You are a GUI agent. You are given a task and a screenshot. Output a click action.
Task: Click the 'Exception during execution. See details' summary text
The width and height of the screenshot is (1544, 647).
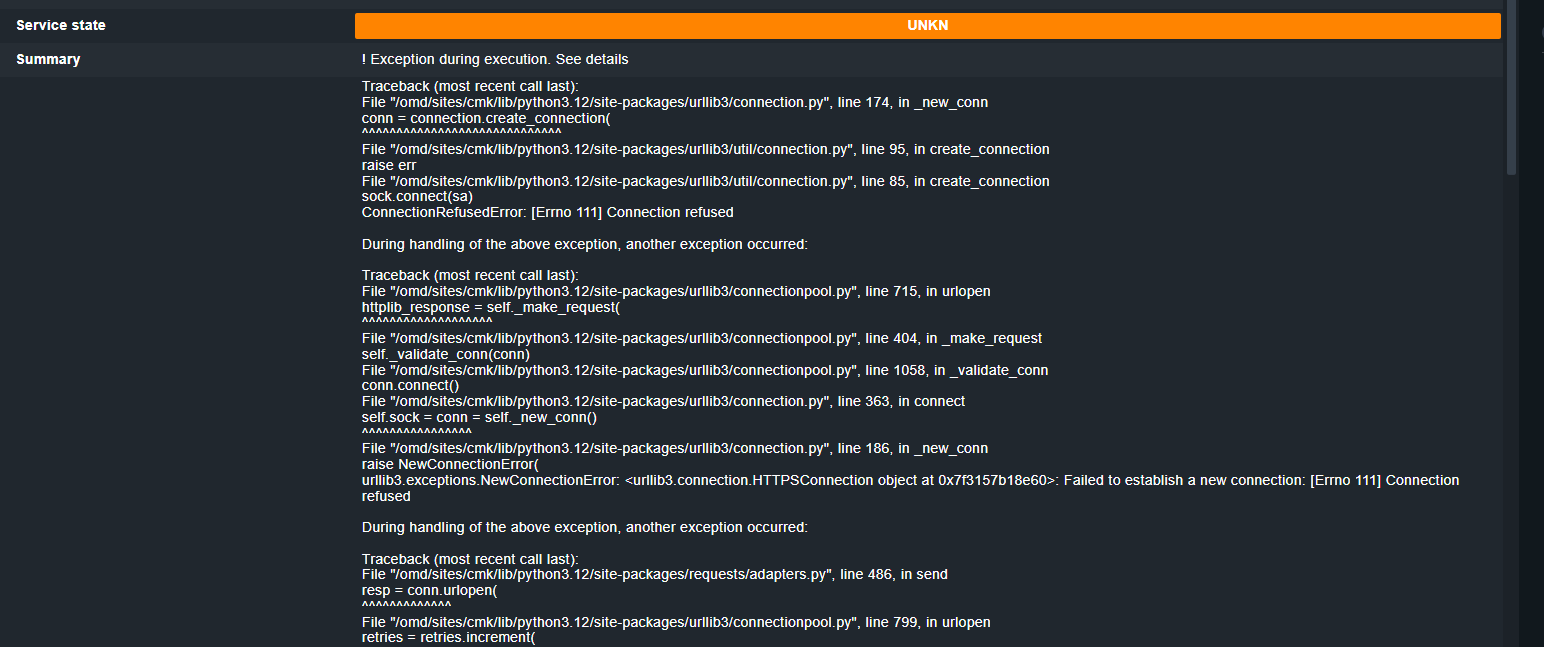pos(495,60)
